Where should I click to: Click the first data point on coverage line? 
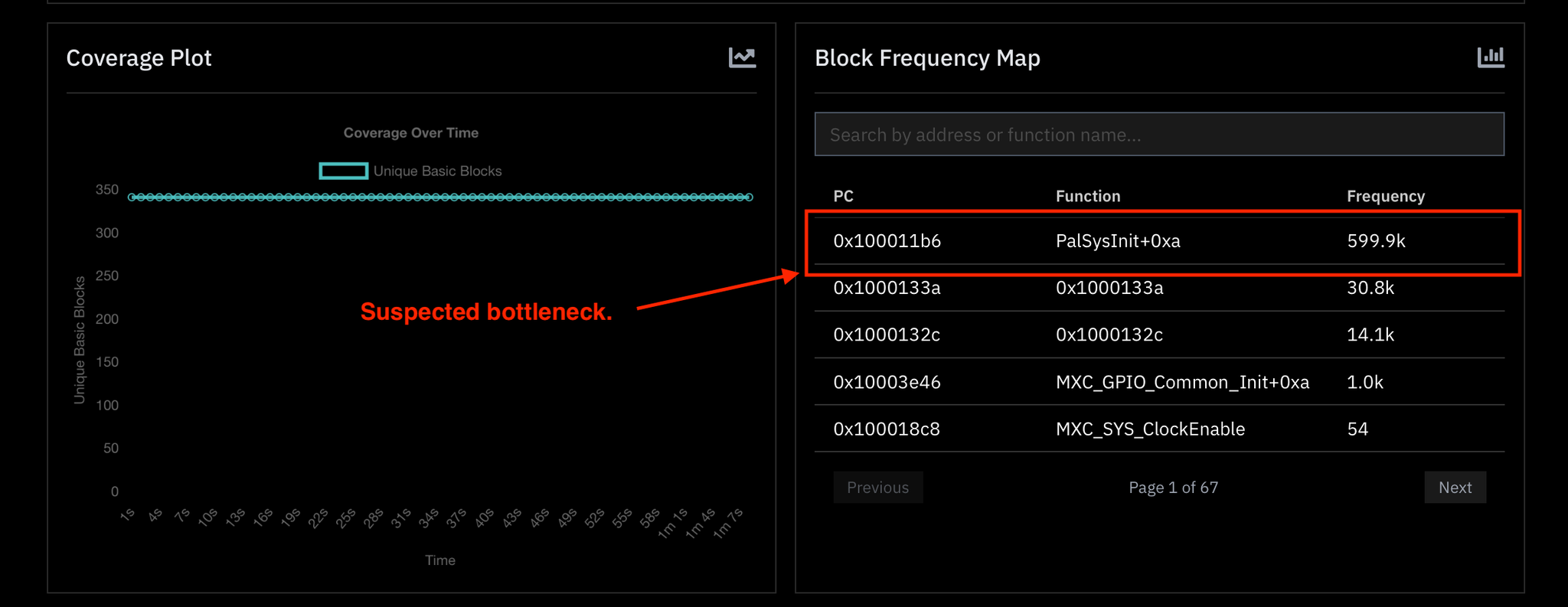click(x=132, y=197)
